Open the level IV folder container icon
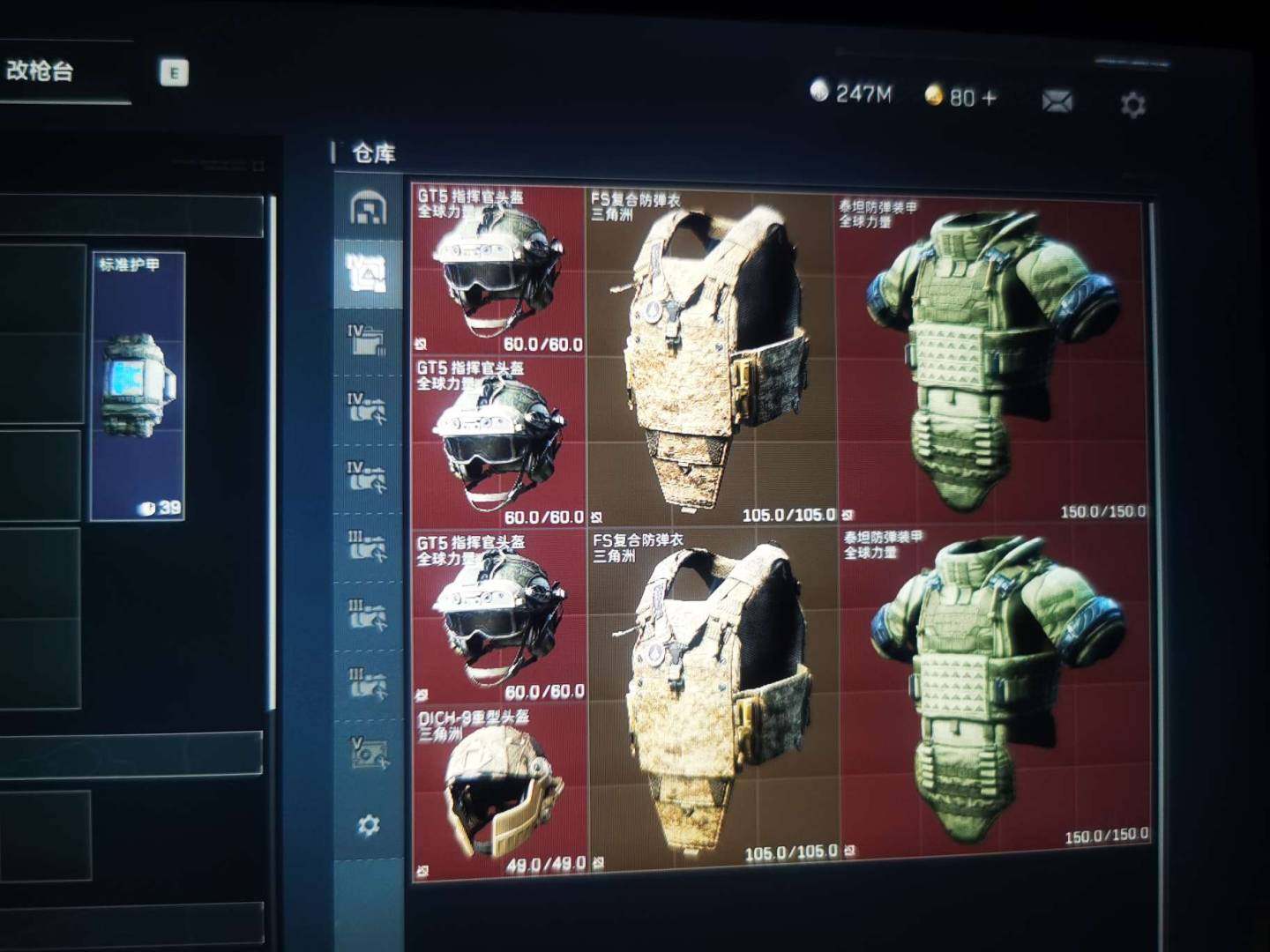 [x=367, y=339]
